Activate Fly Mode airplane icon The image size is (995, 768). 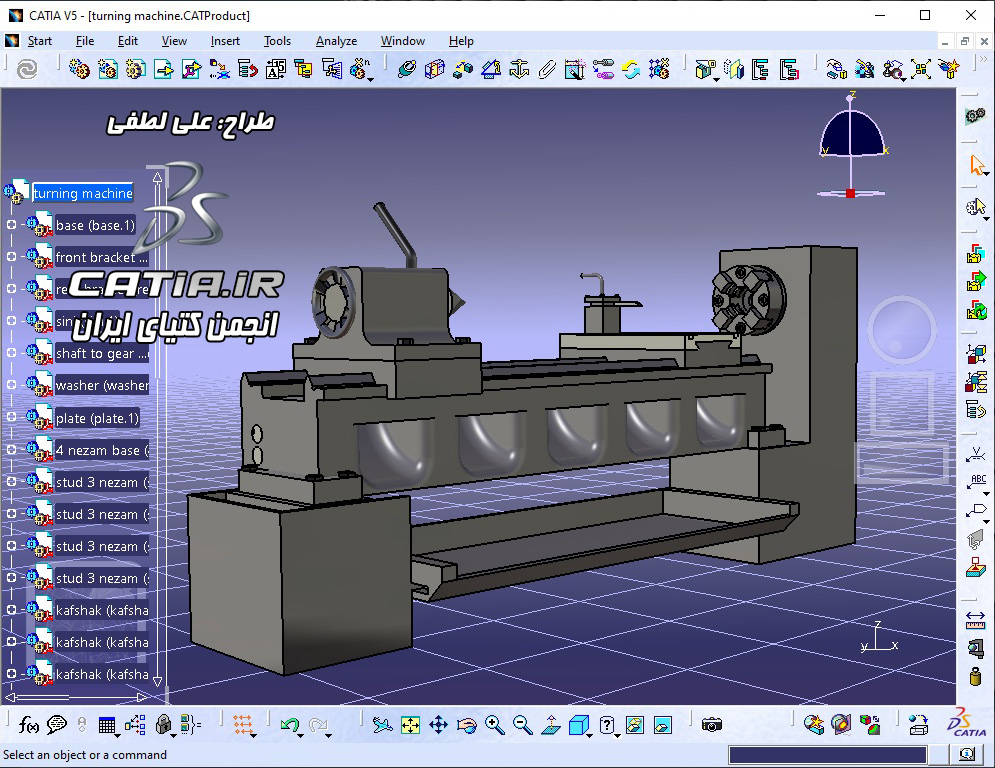(x=382, y=724)
